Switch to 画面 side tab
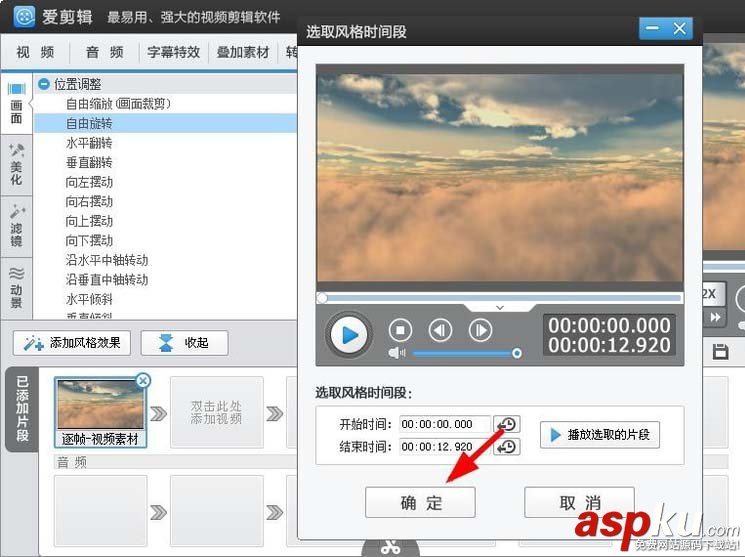This screenshot has height=557, width=745. pyautogui.click(x=16, y=104)
